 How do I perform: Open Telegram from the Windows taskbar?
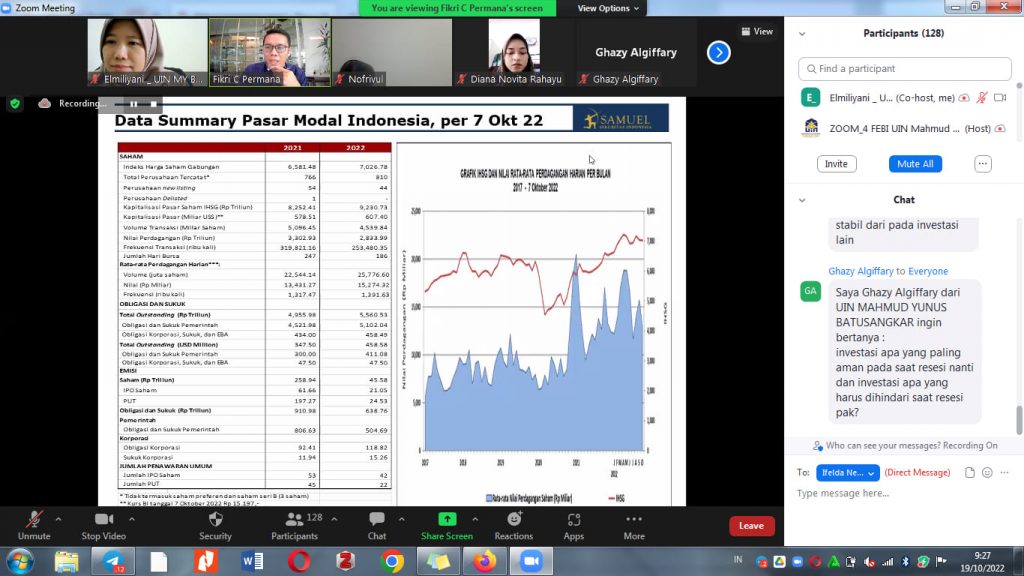click(112, 561)
